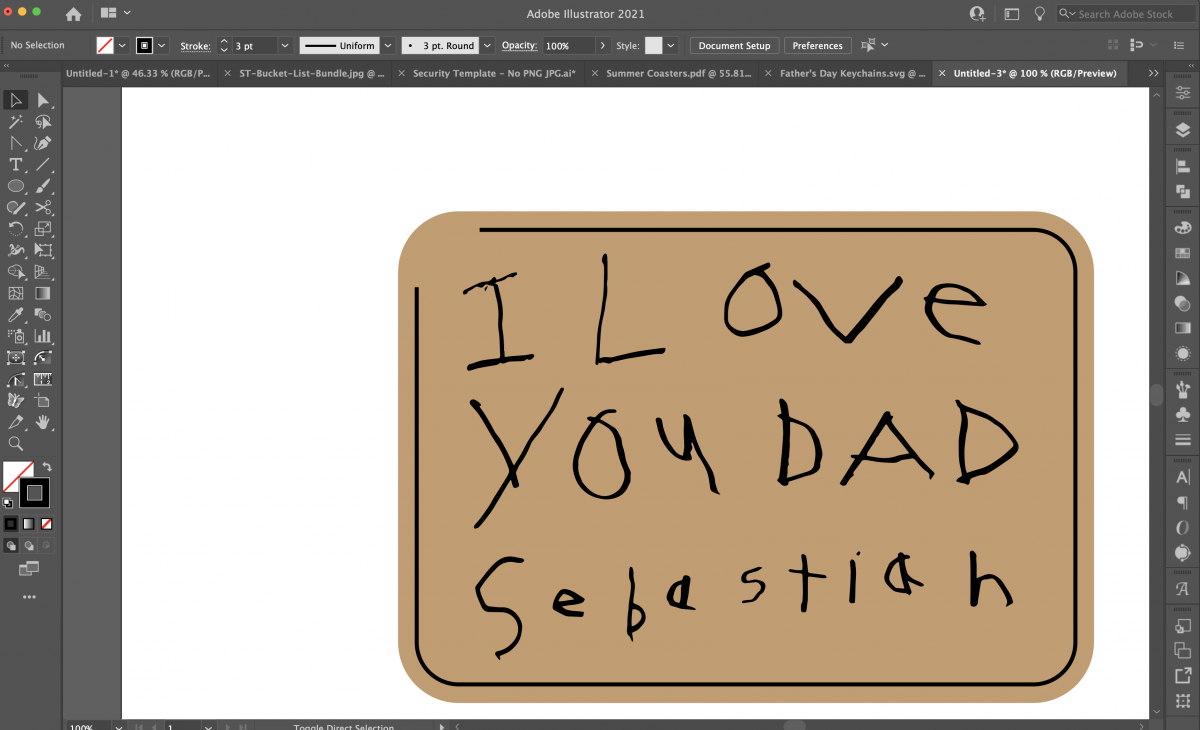Switch to Draw Behind mode

[x=29, y=546]
